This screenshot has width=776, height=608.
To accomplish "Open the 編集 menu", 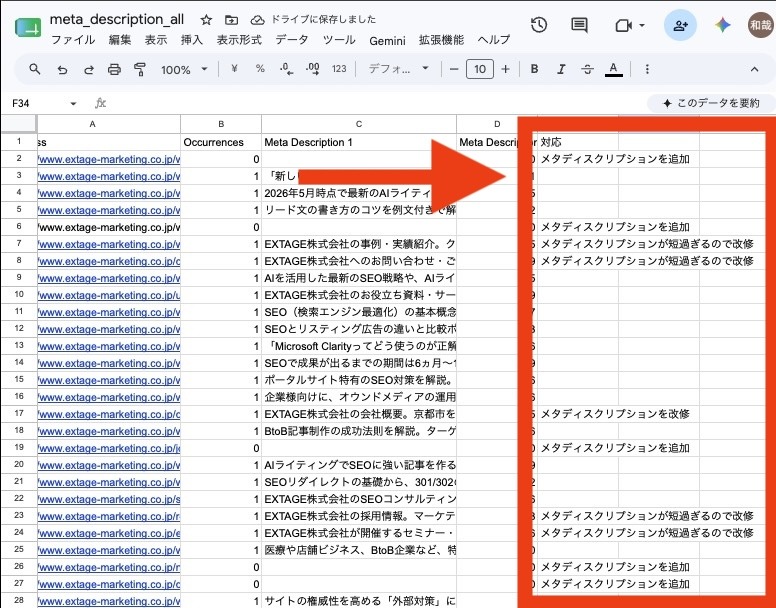I will click(120, 40).
